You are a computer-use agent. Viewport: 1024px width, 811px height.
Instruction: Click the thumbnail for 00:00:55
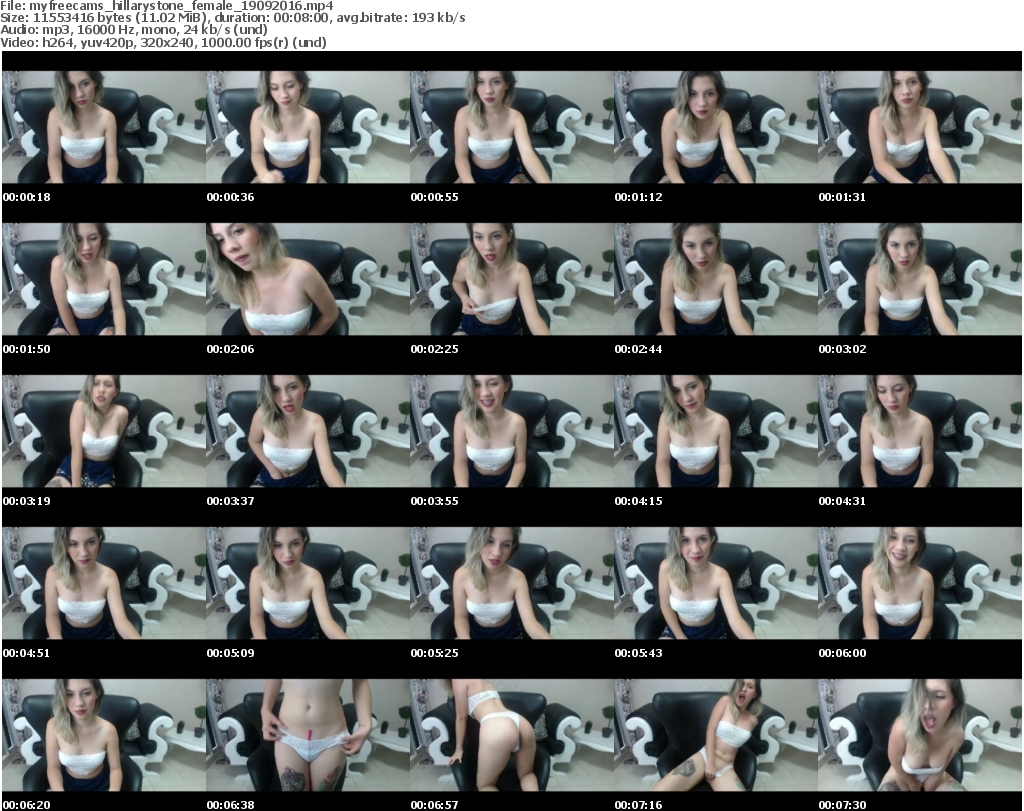tap(511, 127)
